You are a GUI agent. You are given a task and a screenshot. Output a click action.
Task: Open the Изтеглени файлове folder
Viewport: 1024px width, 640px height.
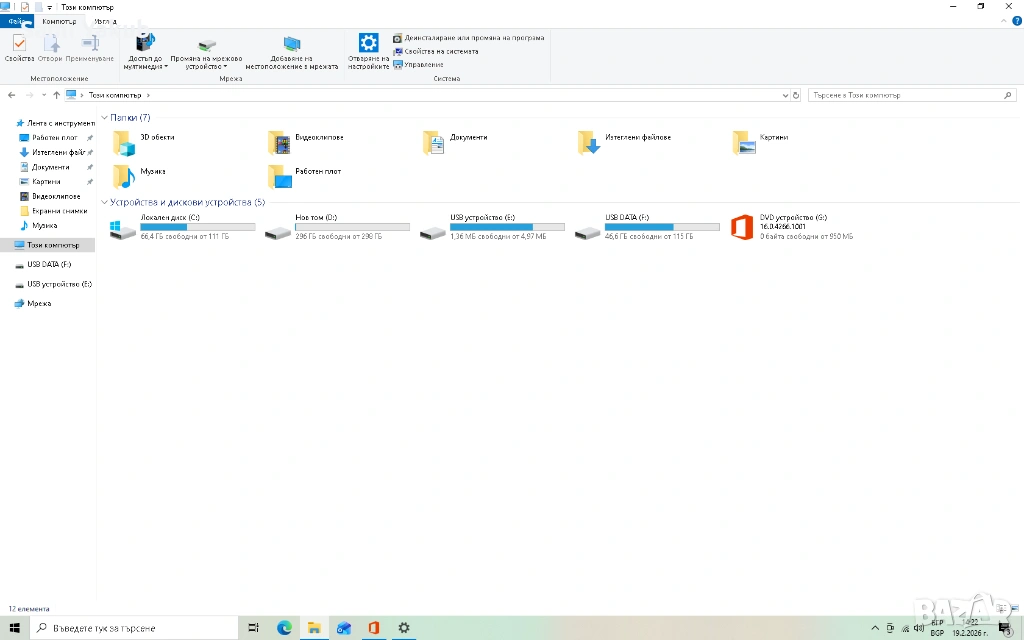[x=589, y=142]
